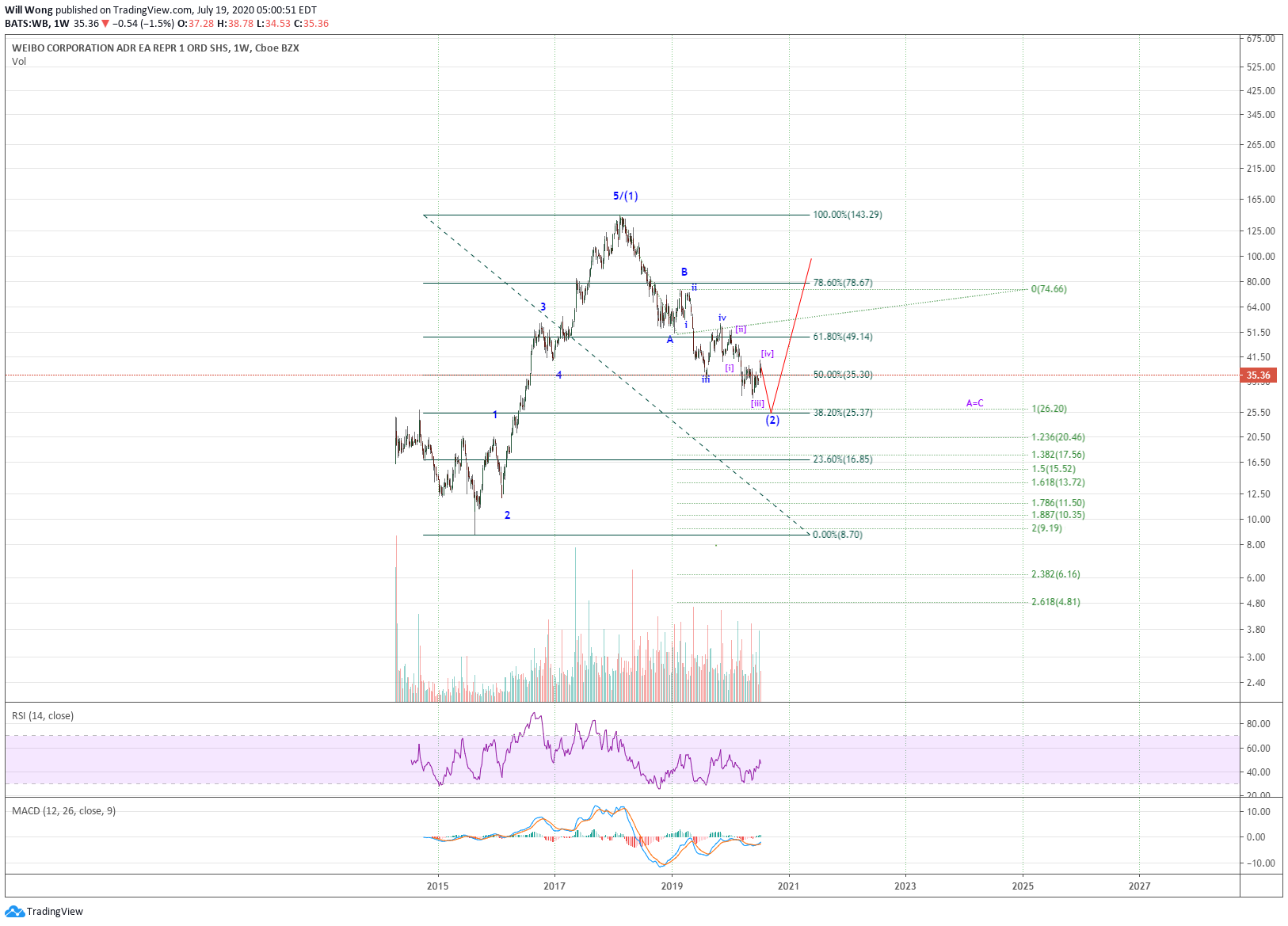Click the TradingView logo at bottom left
The image size is (1288, 926).
pyautogui.click(x=44, y=911)
